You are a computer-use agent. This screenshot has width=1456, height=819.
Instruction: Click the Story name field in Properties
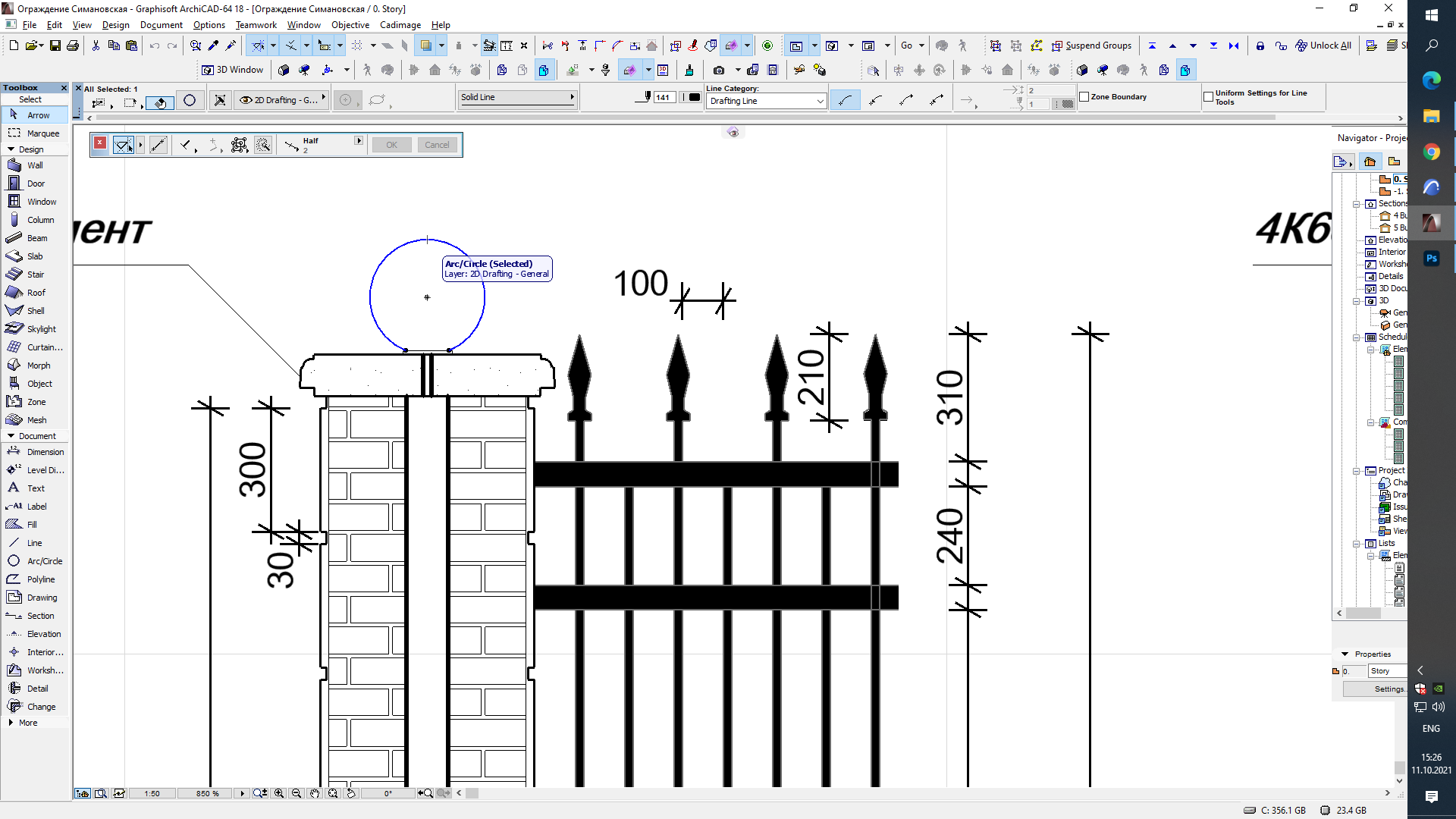pos(1387,671)
